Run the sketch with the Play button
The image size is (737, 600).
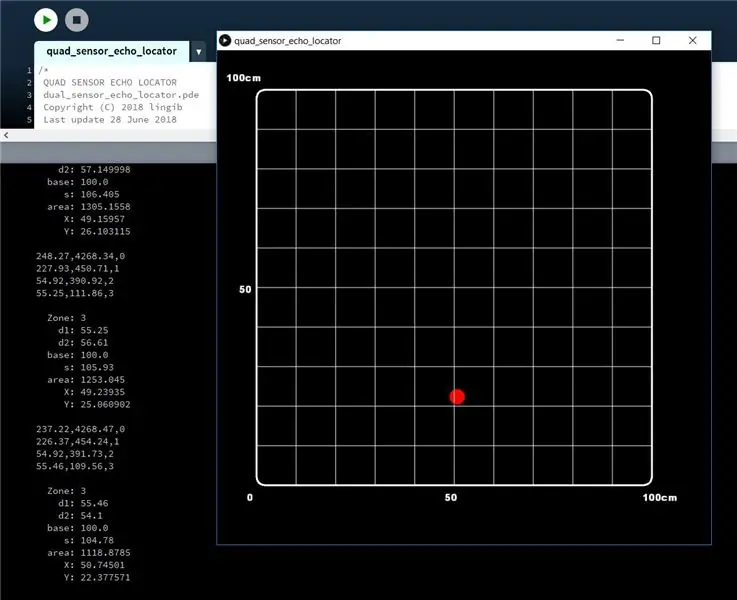(x=46, y=20)
